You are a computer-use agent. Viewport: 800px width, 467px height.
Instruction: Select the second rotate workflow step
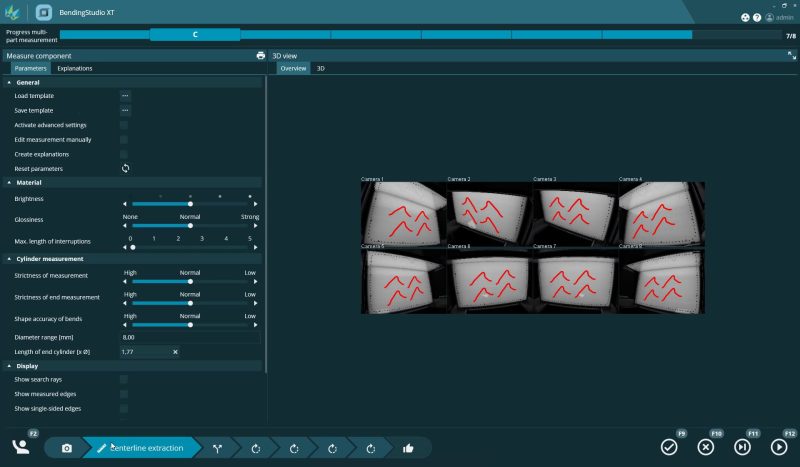click(294, 448)
